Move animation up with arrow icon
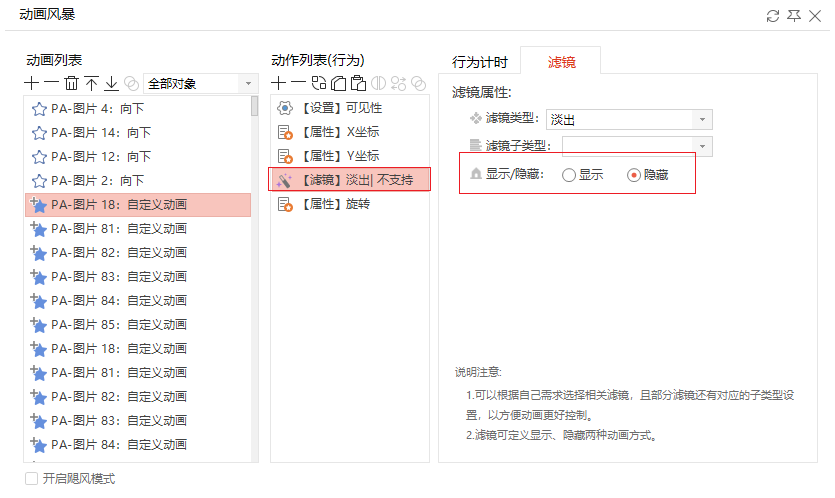The image size is (835, 498). tap(92, 83)
